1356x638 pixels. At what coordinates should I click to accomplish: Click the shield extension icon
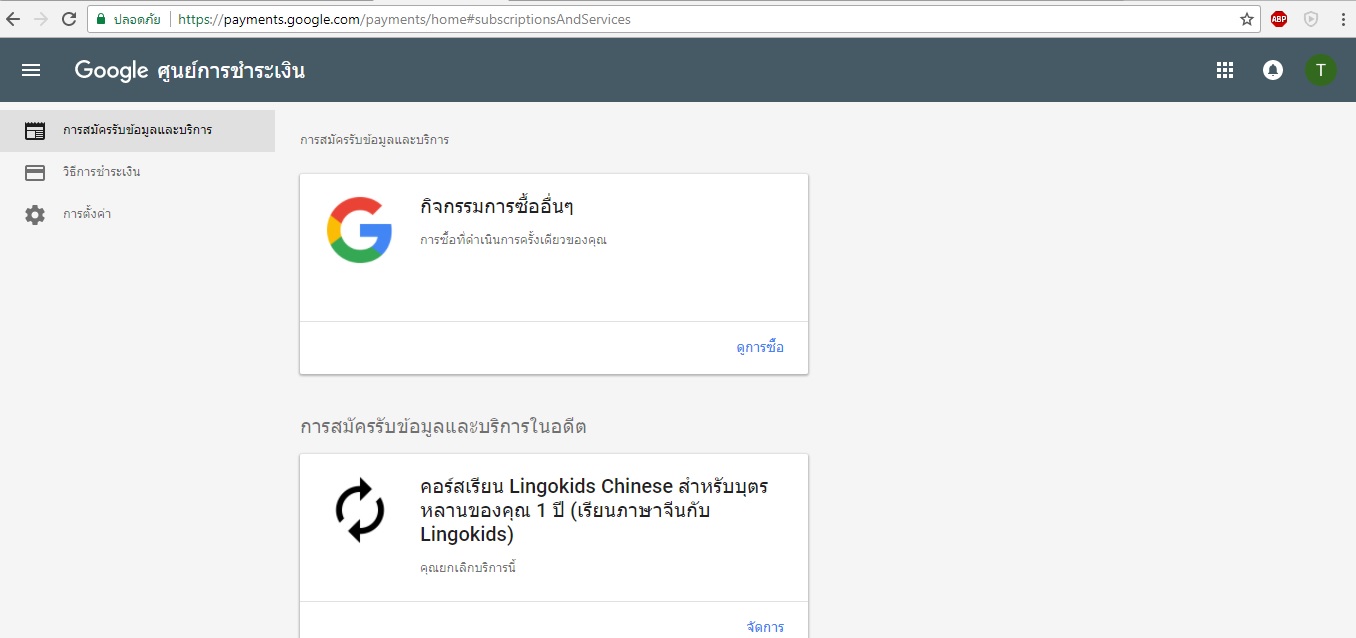(1311, 19)
